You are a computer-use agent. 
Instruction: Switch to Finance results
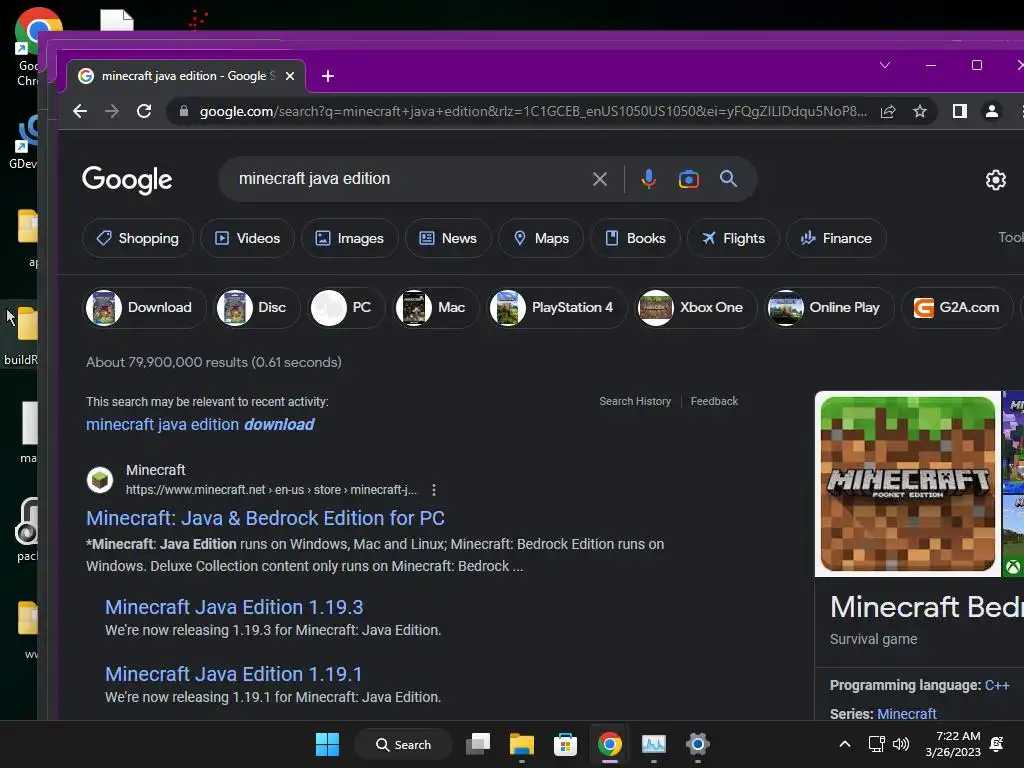pos(837,238)
